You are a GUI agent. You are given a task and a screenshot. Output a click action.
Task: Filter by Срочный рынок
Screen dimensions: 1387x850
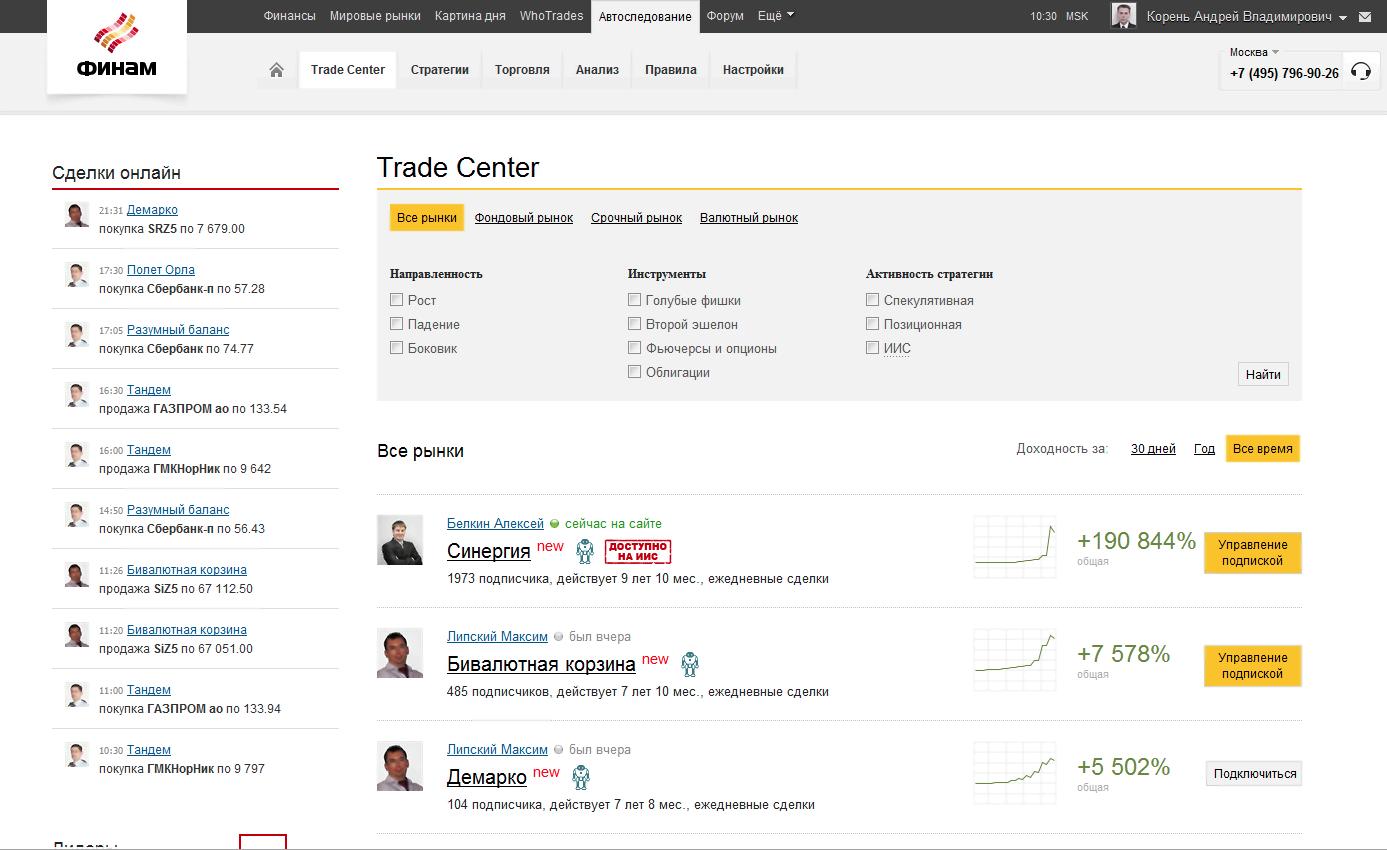point(636,218)
